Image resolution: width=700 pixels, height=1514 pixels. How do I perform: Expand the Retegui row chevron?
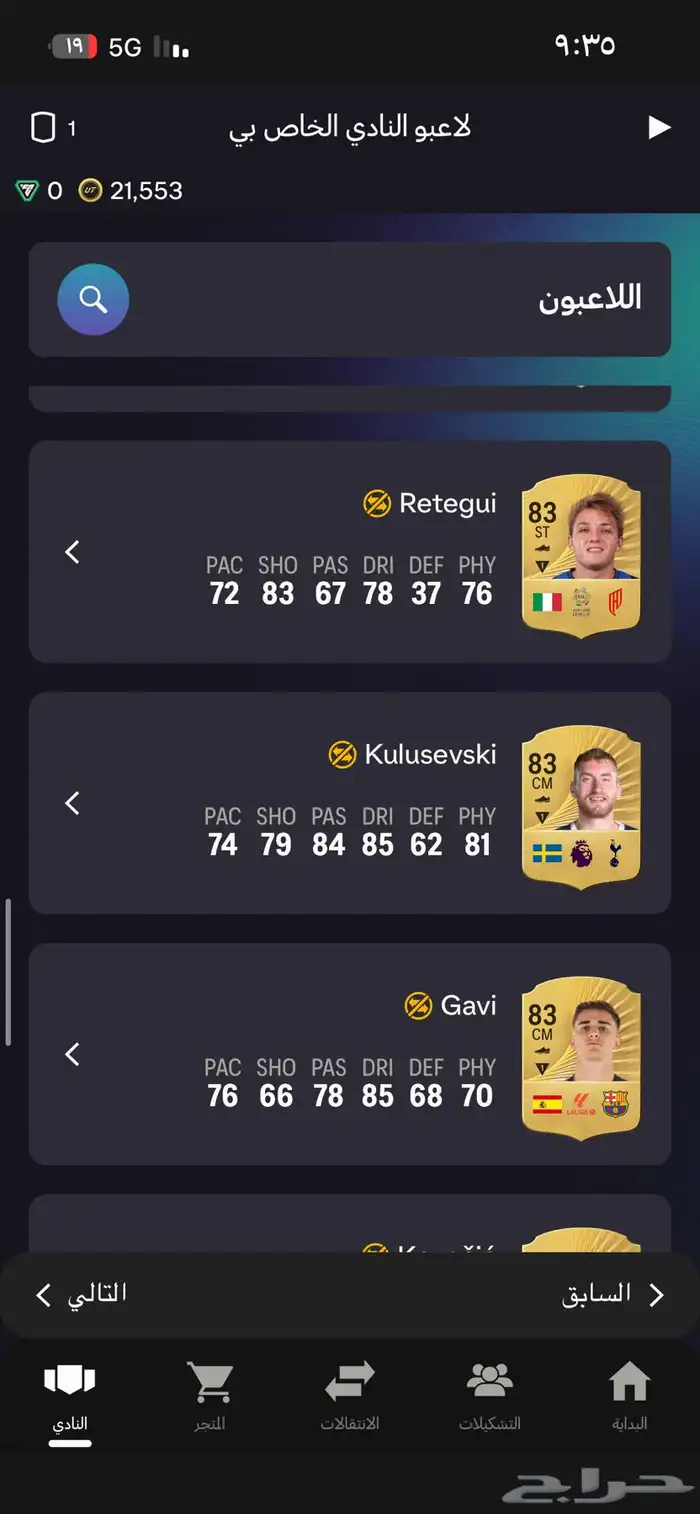point(72,551)
